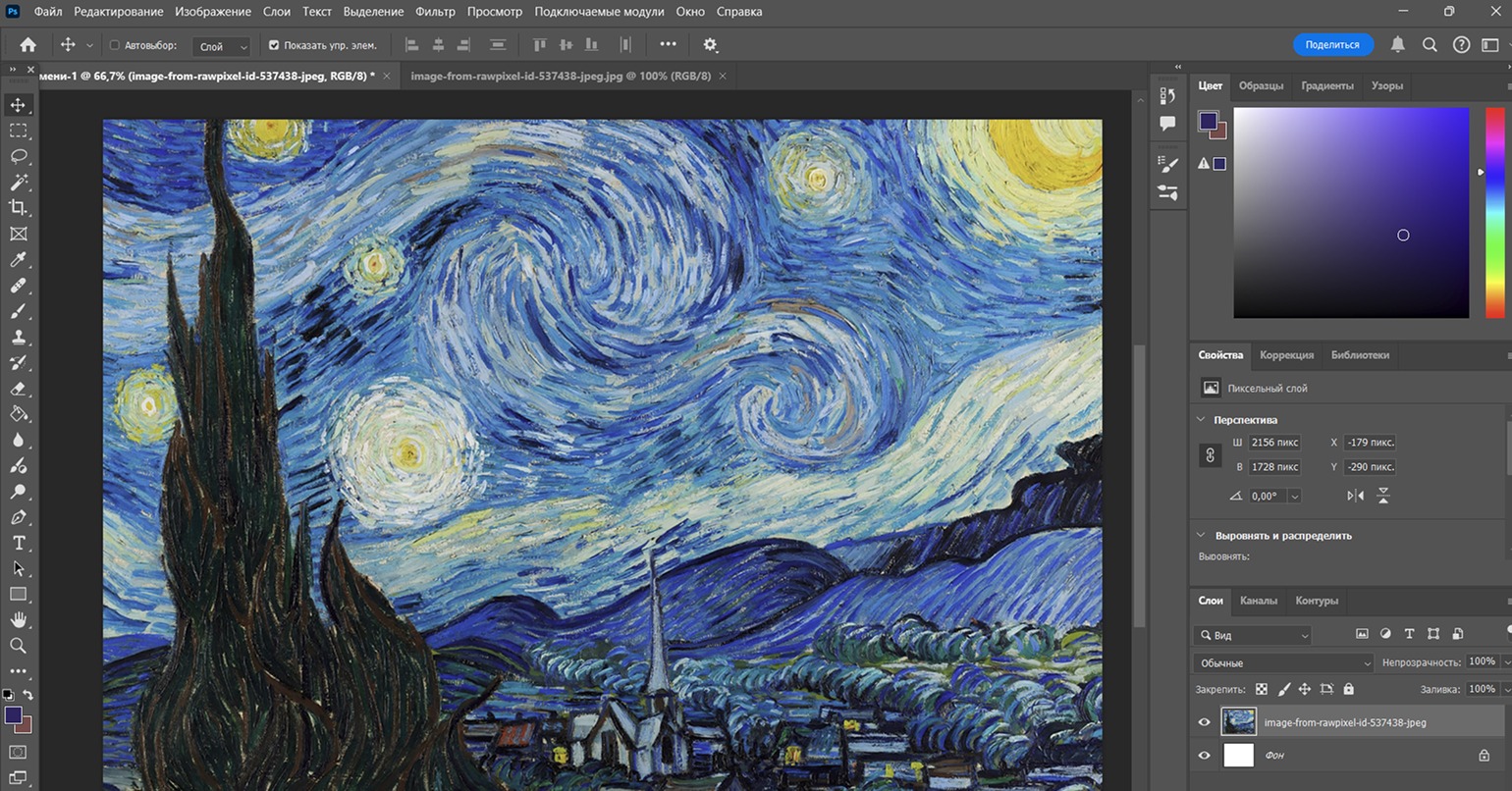Select the Frame tool

[18, 234]
